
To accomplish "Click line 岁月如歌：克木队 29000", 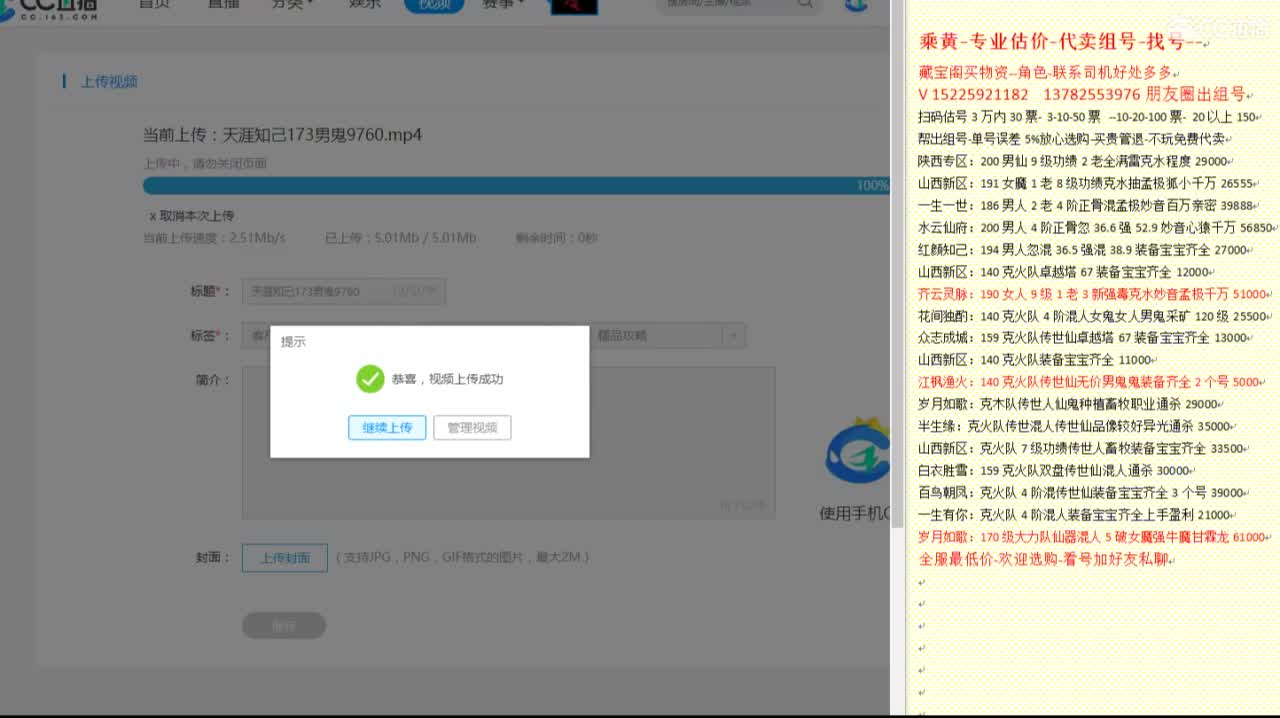I will [x=1068, y=404].
